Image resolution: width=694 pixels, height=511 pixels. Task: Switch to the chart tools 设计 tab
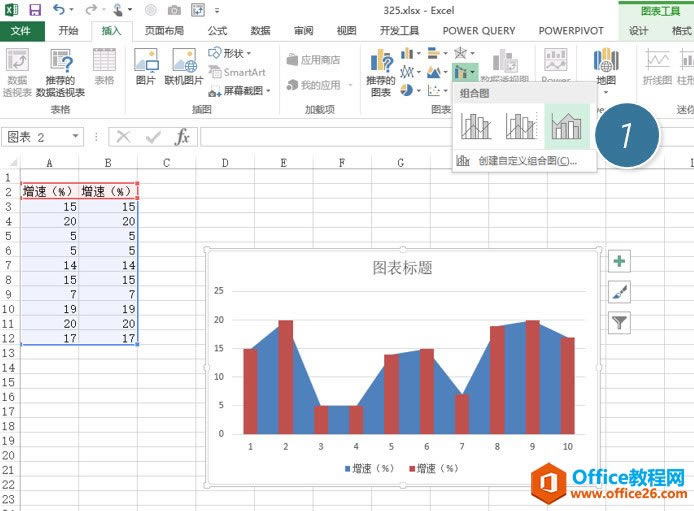pyautogui.click(x=638, y=31)
